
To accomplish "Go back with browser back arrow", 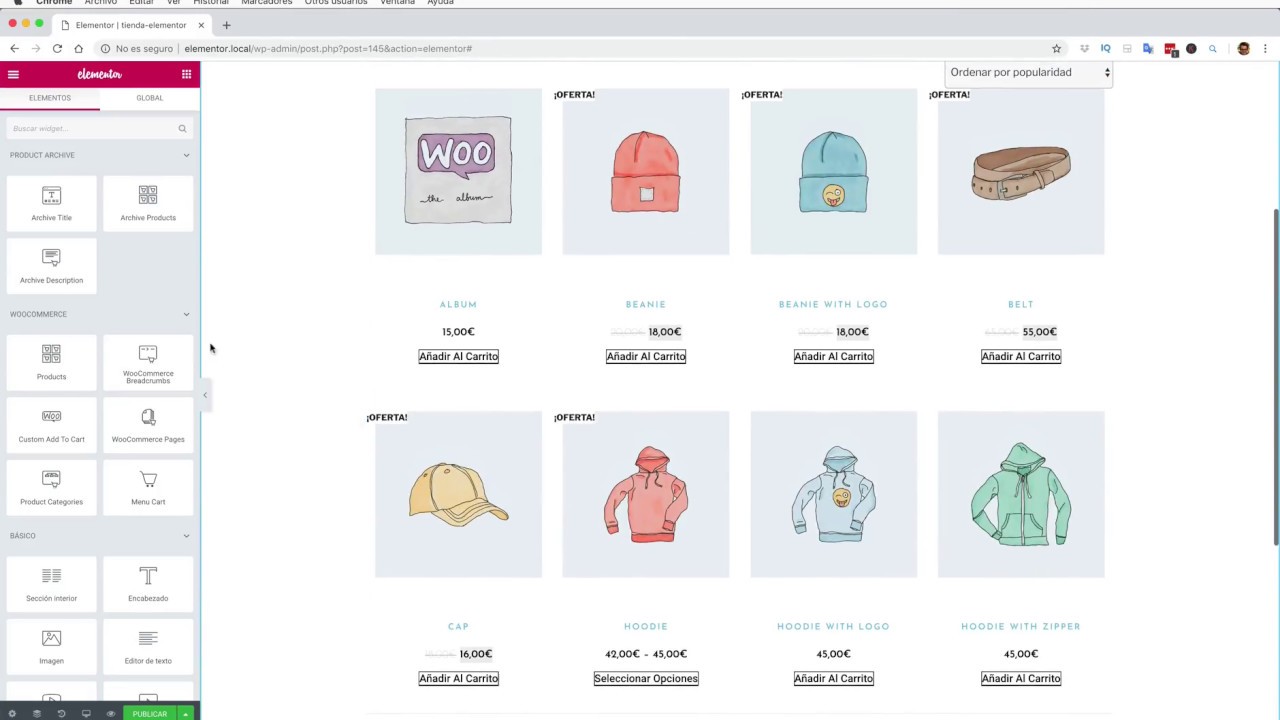I will [x=14, y=48].
